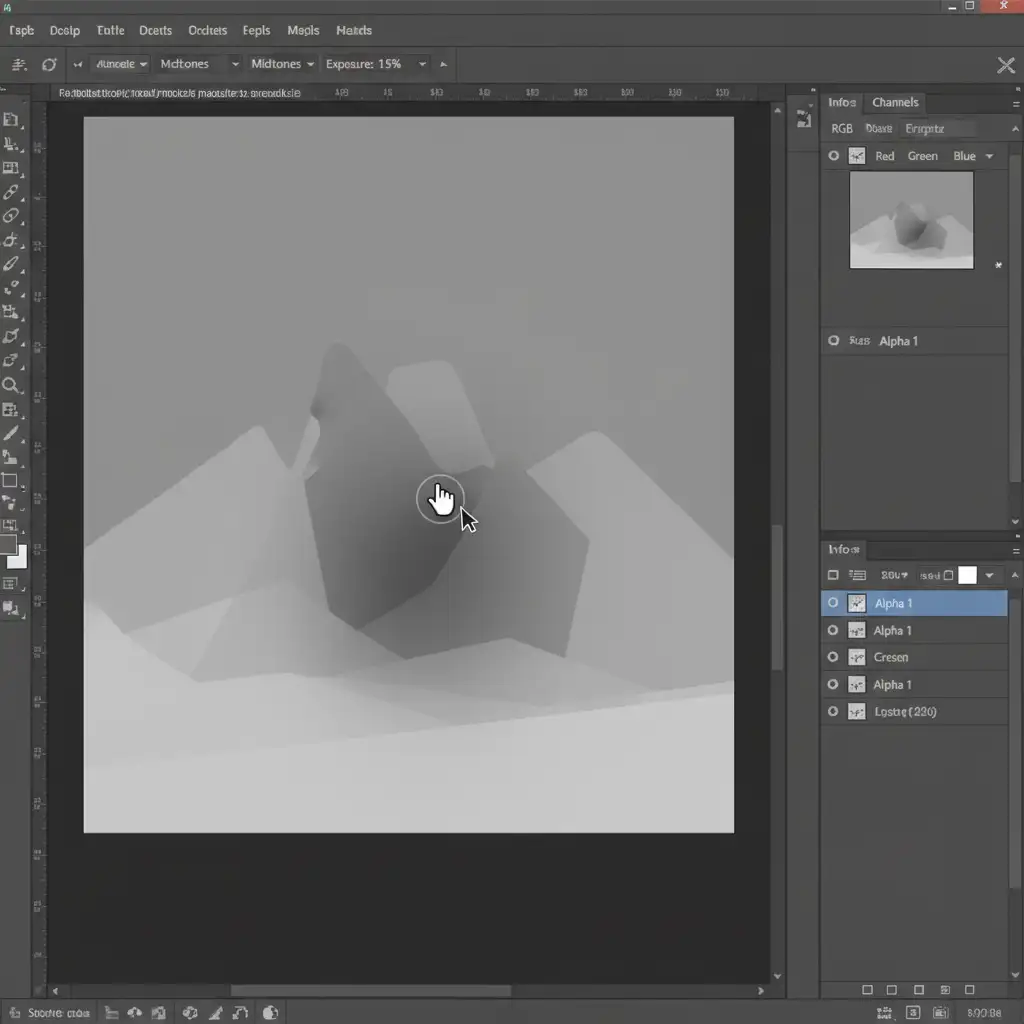Click the foreground color swatch

click(8, 544)
